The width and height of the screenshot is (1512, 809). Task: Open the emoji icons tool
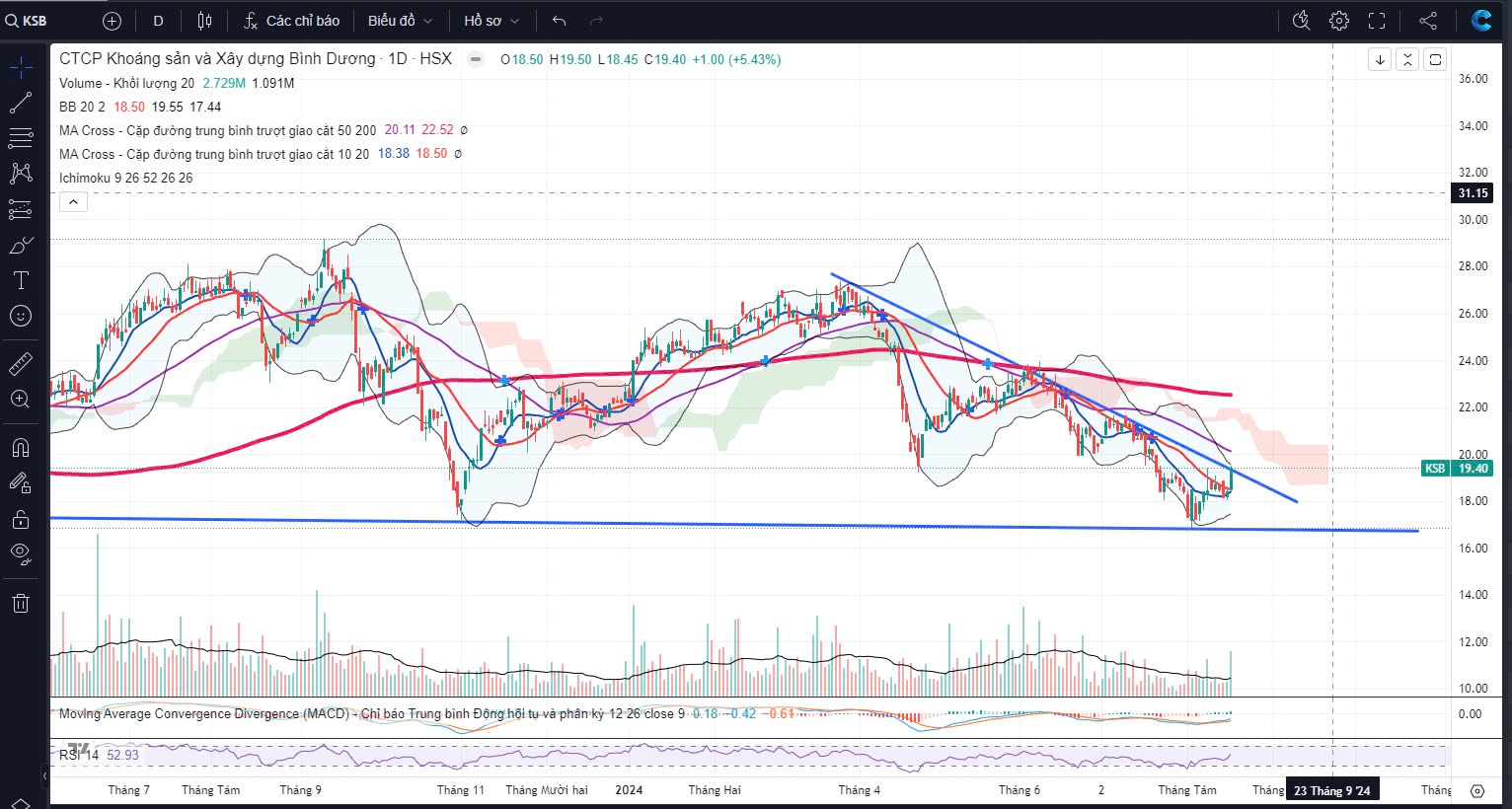[x=21, y=316]
